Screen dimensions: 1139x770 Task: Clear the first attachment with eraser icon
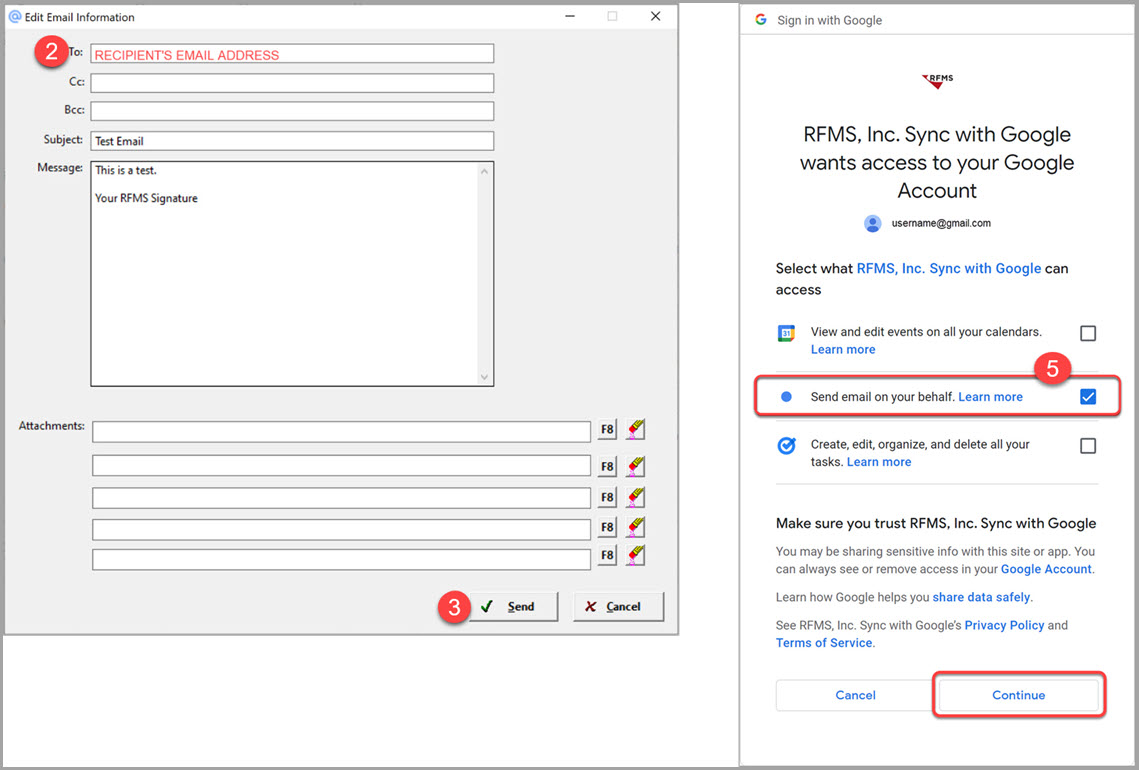635,430
